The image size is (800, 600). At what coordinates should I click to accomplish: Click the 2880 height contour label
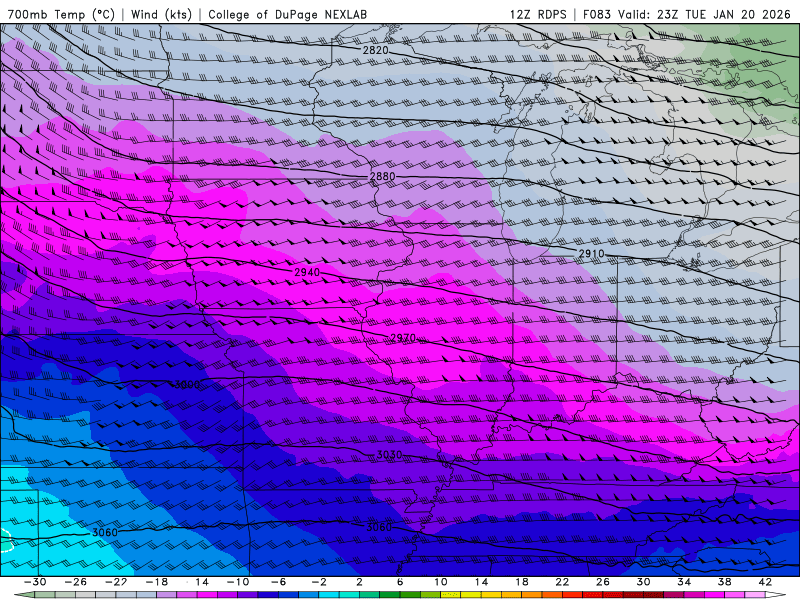tap(382, 177)
